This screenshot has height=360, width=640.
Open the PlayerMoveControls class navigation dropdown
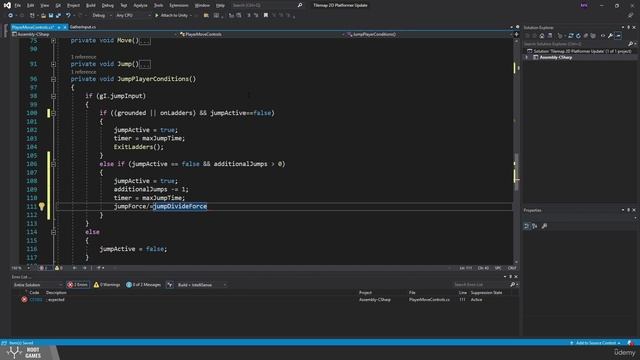coord(261,34)
